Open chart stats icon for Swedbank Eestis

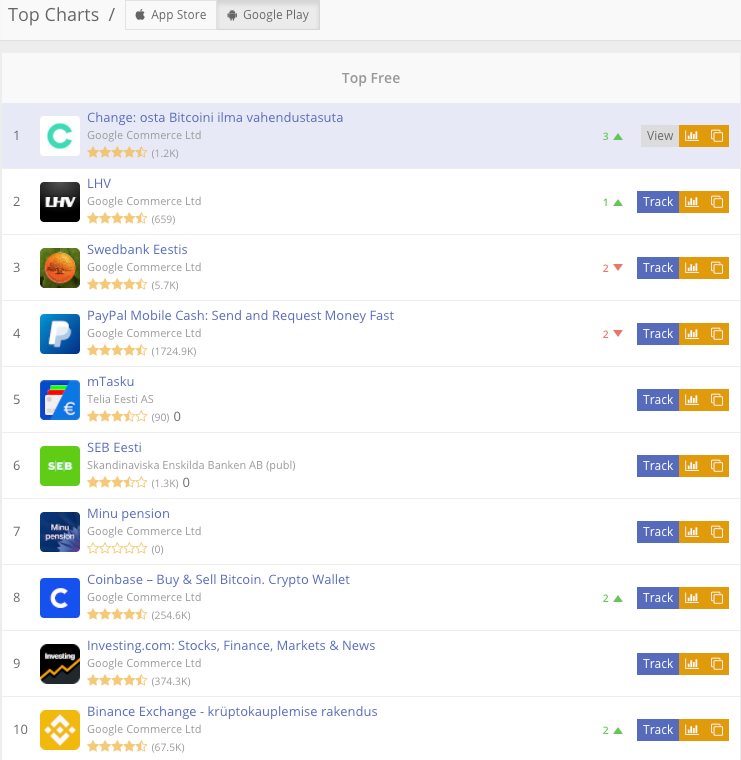692,268
